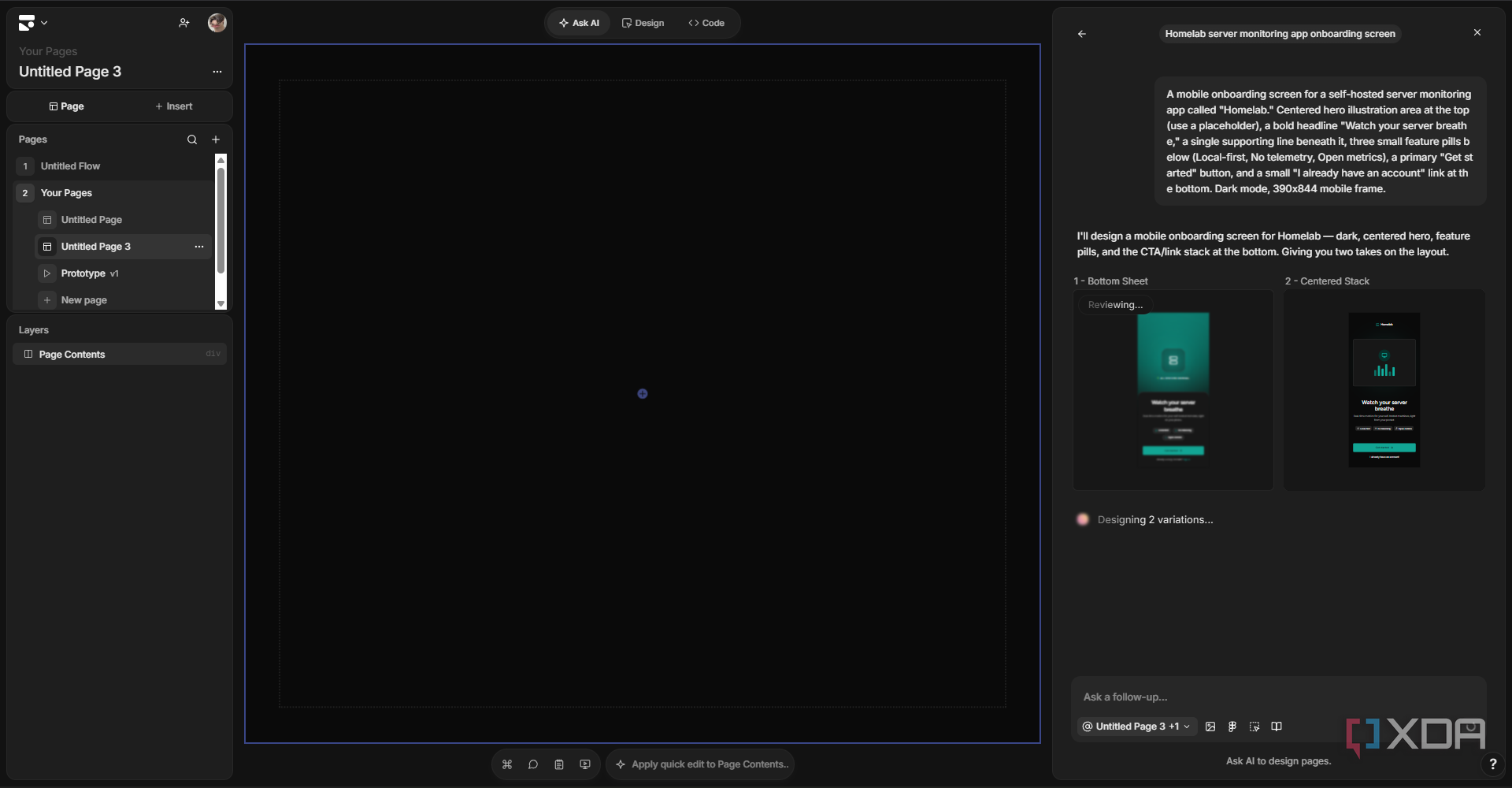Add a new page with plus icon
The height and width of the screenshot is (788, 1512).
click(216, 139)
